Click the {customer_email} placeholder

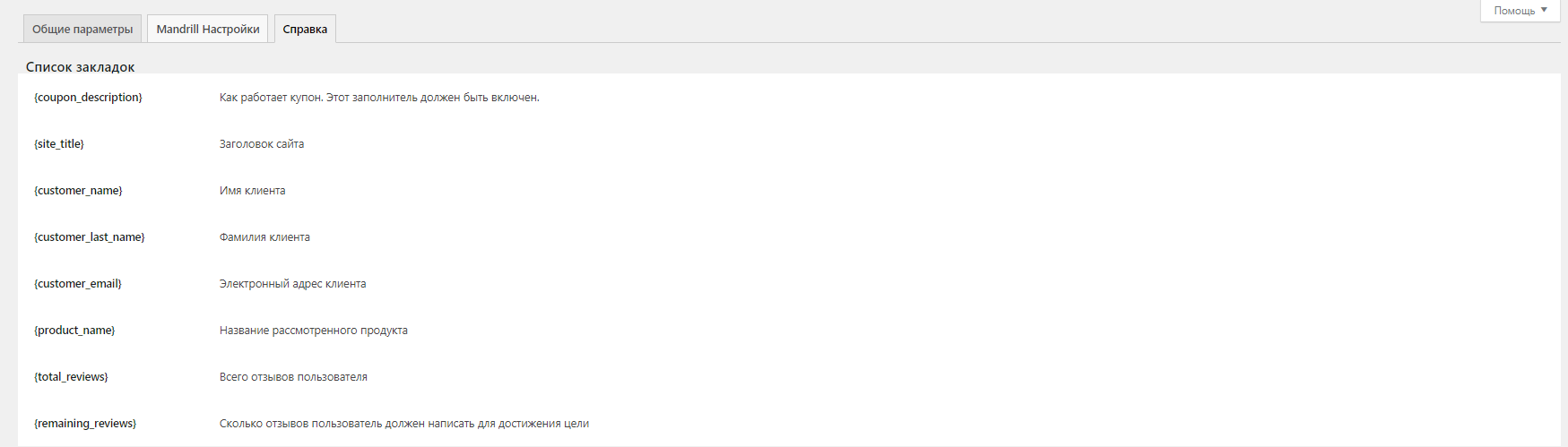click(78, 284)
